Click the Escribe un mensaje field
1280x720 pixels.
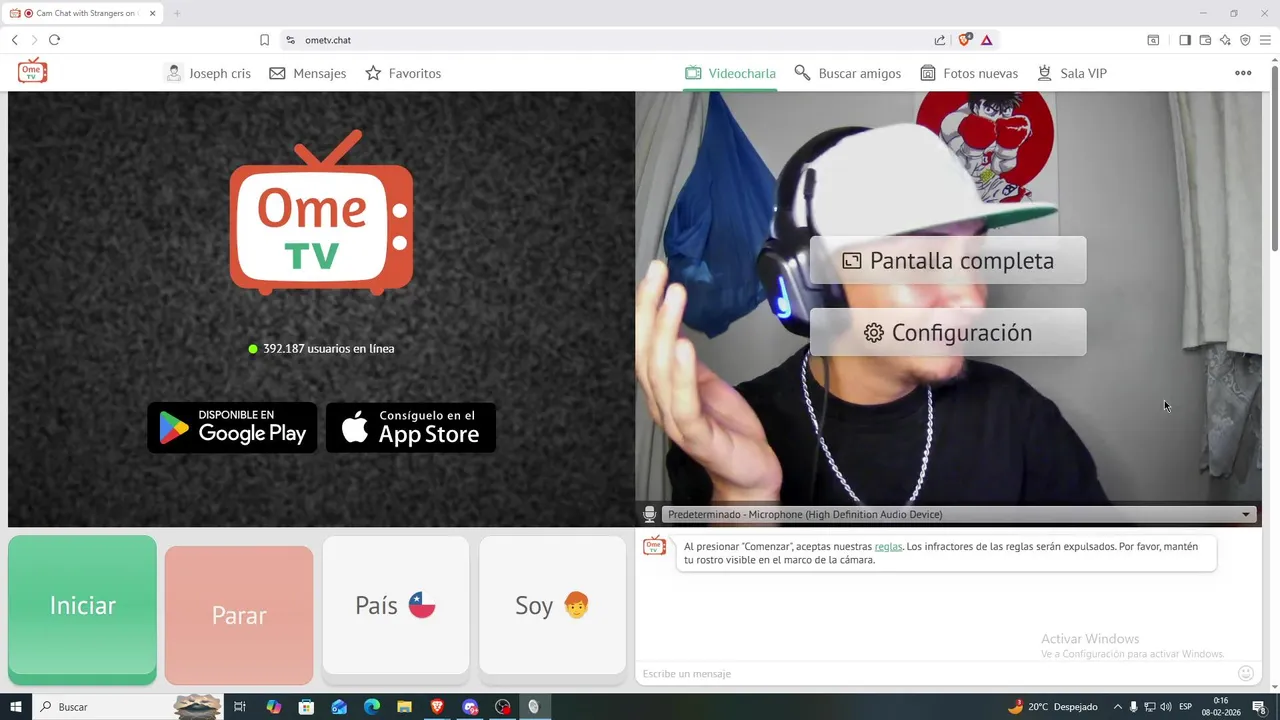pos(935,674)
